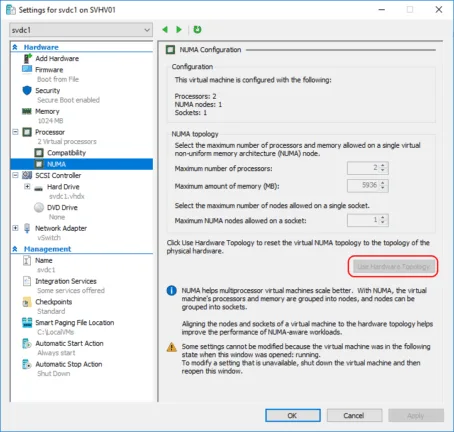
Task: Open Smart Paging File Location
Action: pos(75,323)
